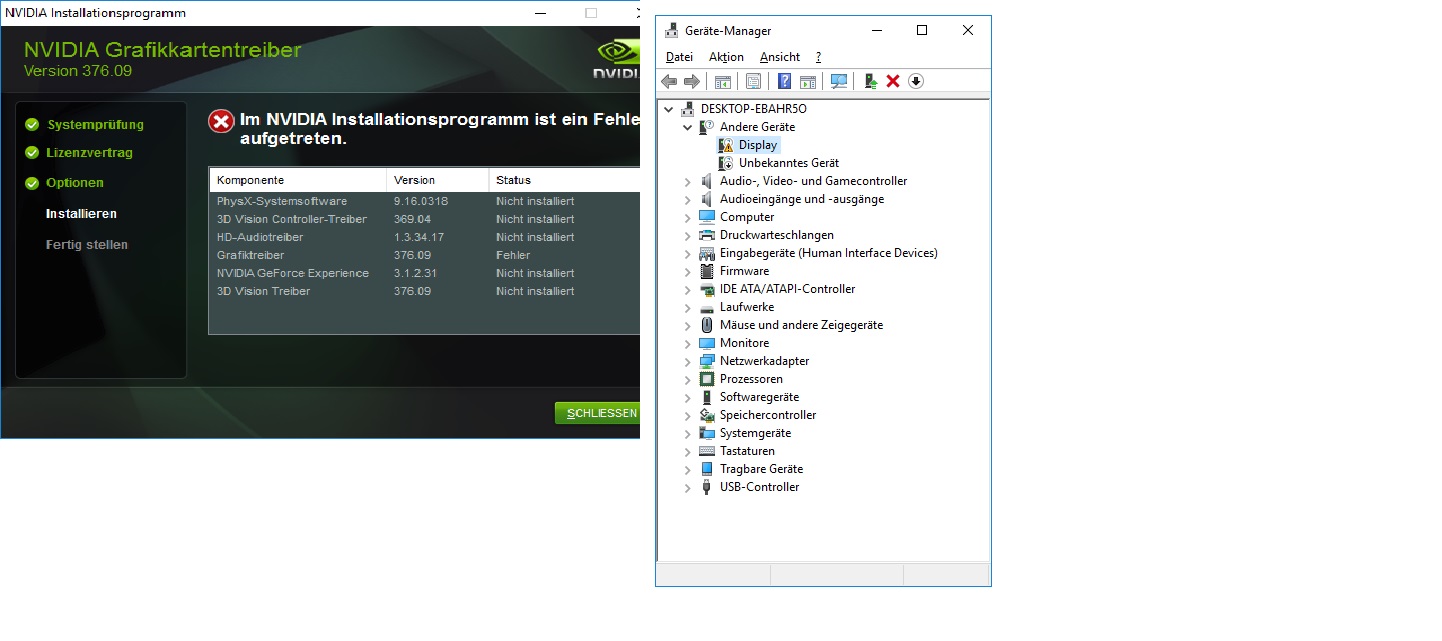
Task: Click the Unbekanntes Gerät device icon
Action: pos(726,163)
